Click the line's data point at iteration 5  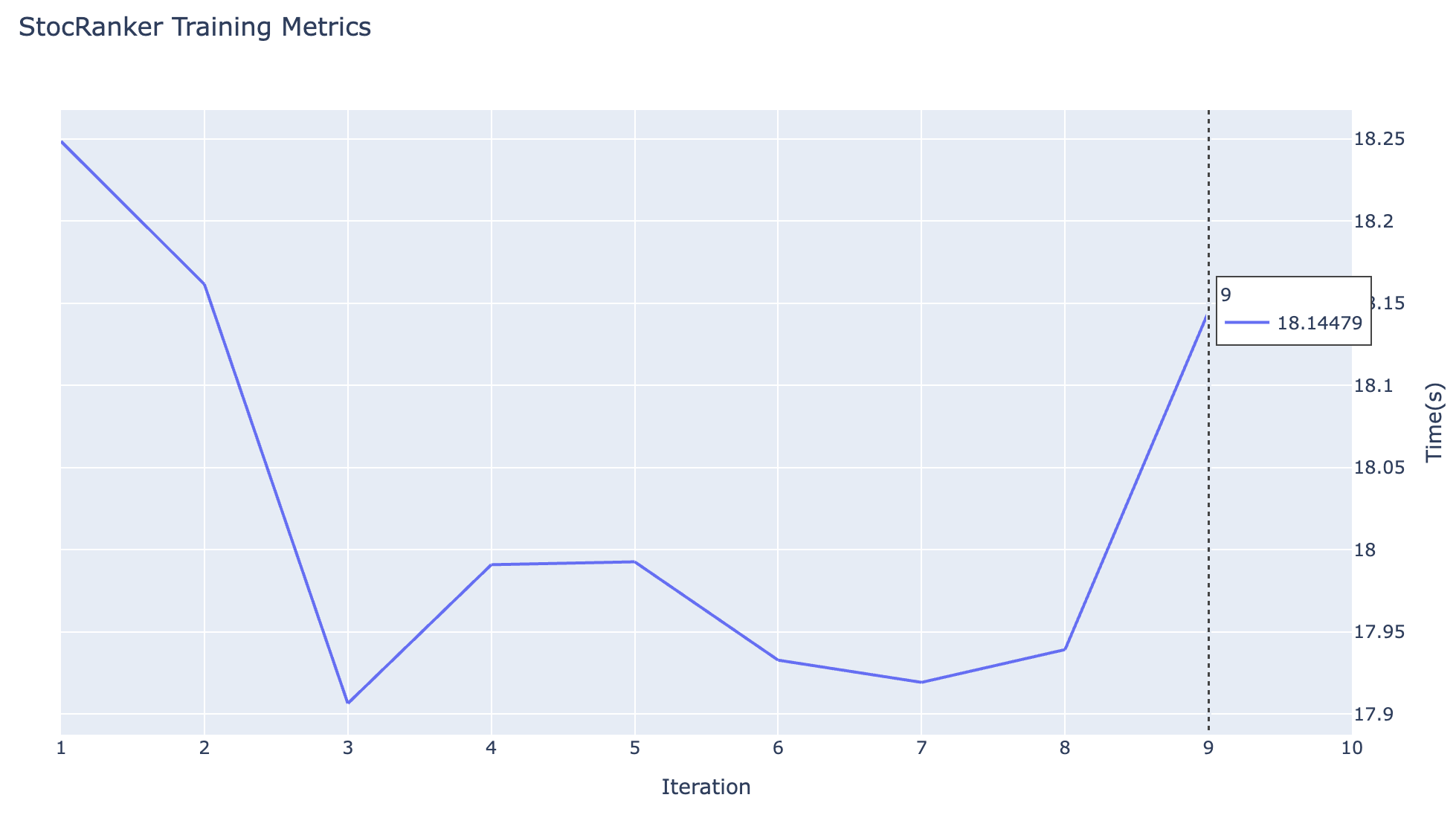[634, 561]
